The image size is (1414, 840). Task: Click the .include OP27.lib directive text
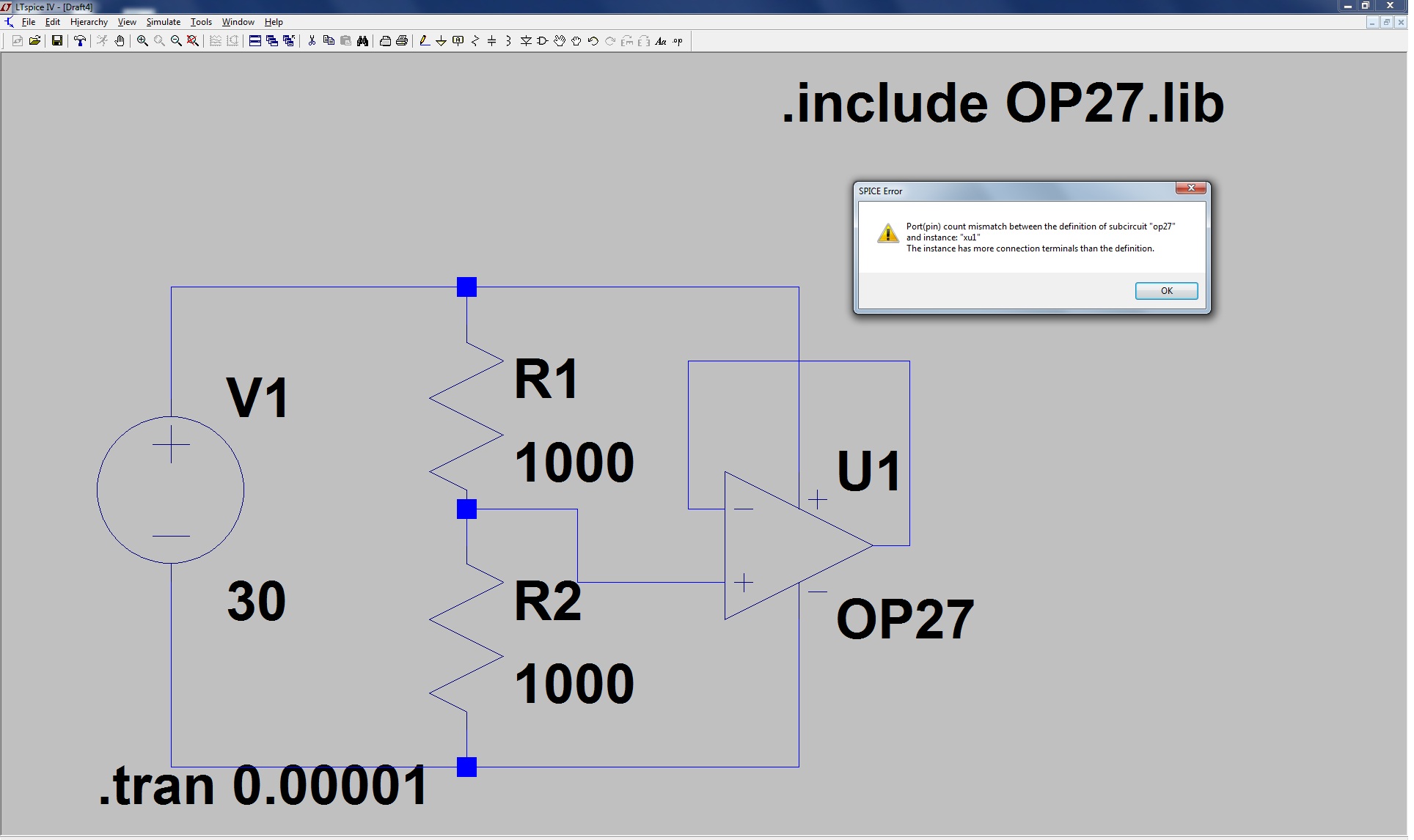(1003, 103)
